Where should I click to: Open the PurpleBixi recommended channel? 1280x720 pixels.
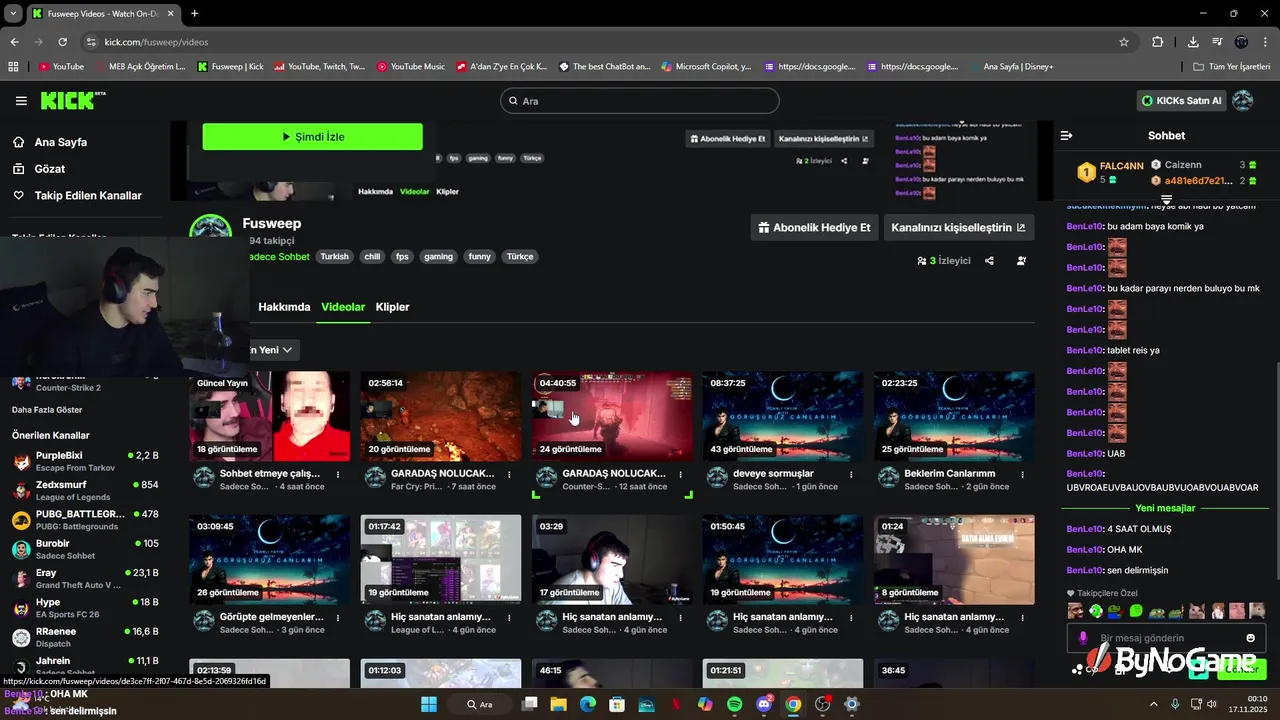(85, 461)
